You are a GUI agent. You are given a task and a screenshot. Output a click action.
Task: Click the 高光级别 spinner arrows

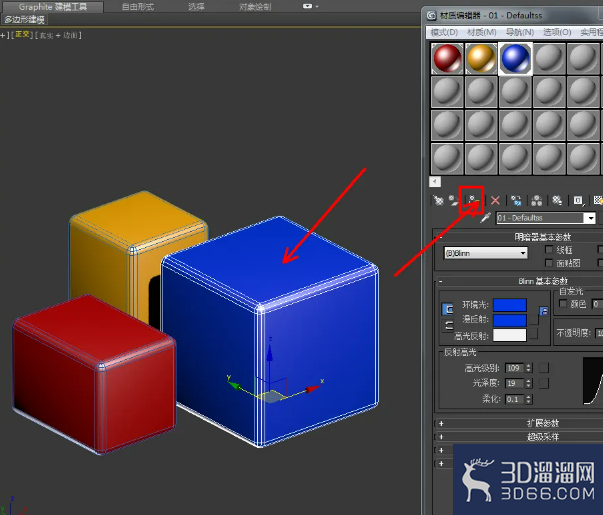pyautogui.click(x=529, y=368)
